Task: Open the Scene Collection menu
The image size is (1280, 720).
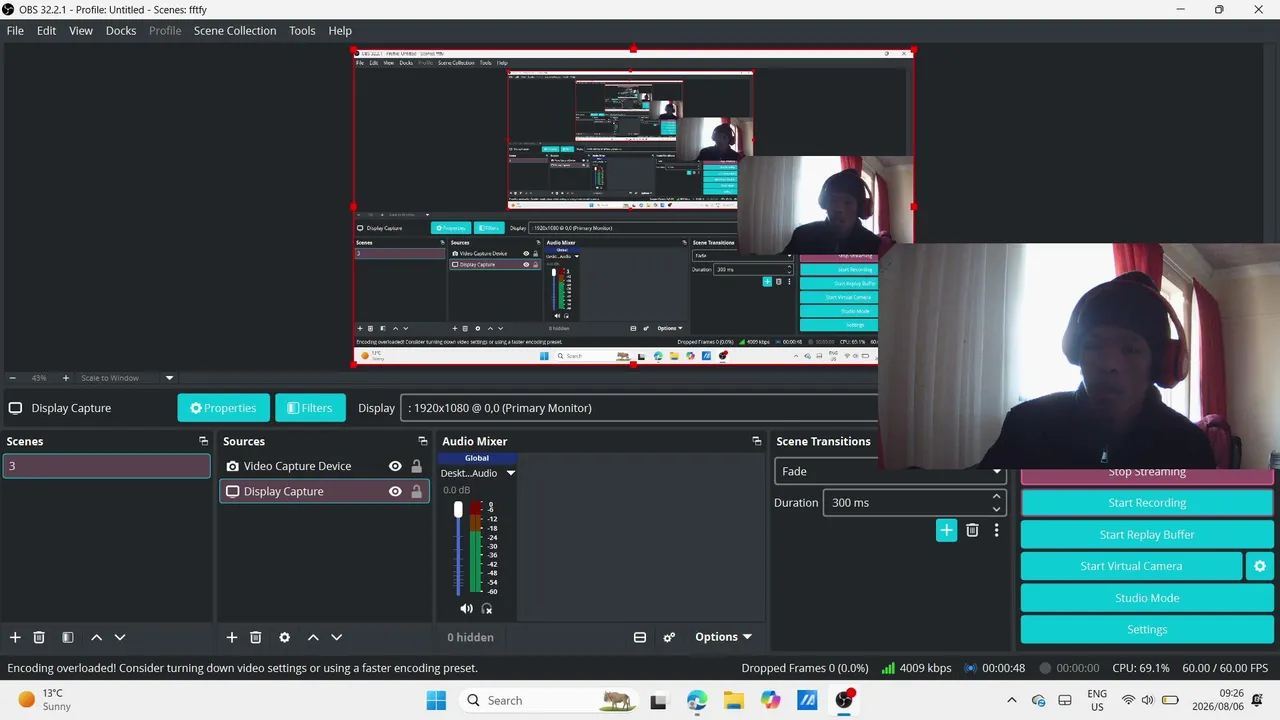Action: [235, 31]
